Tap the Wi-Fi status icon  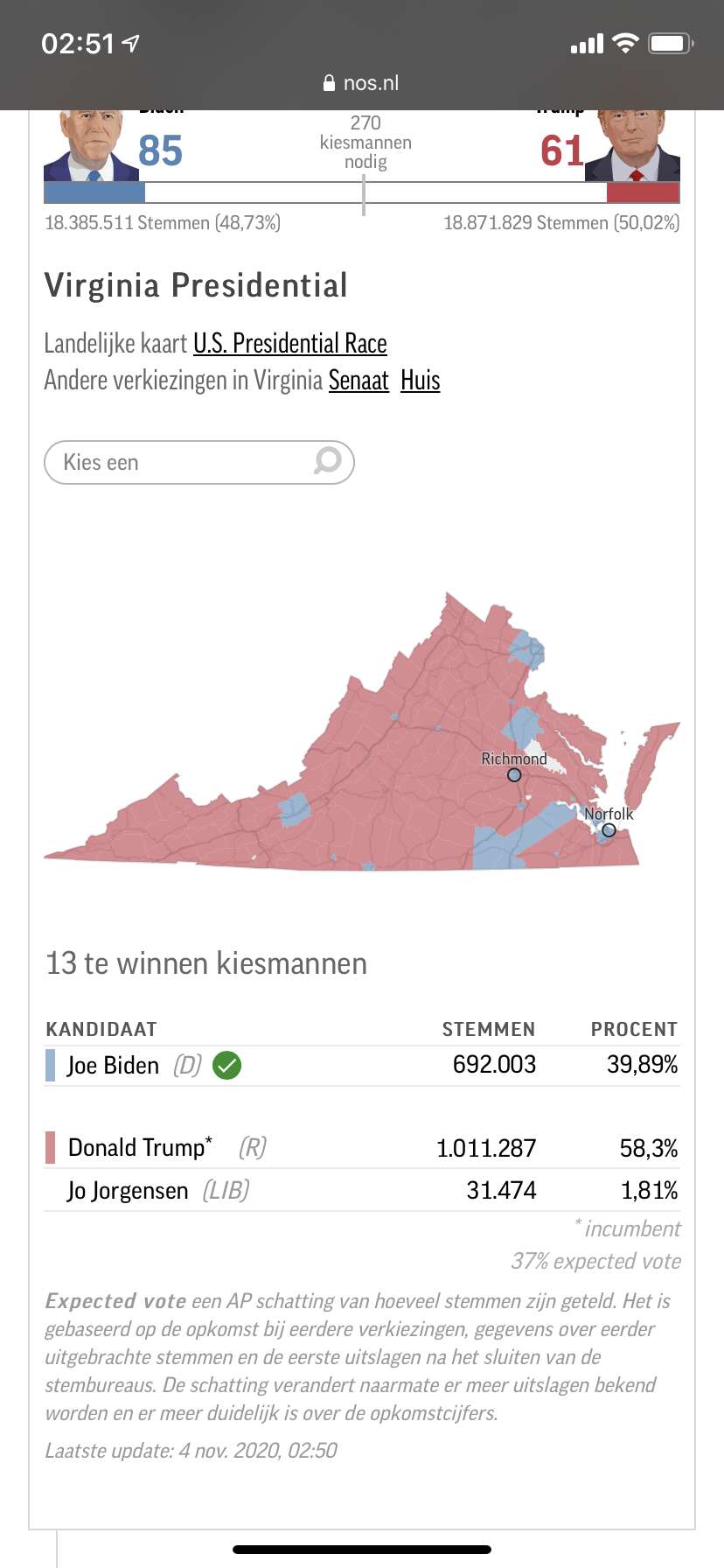coord(625,43)
